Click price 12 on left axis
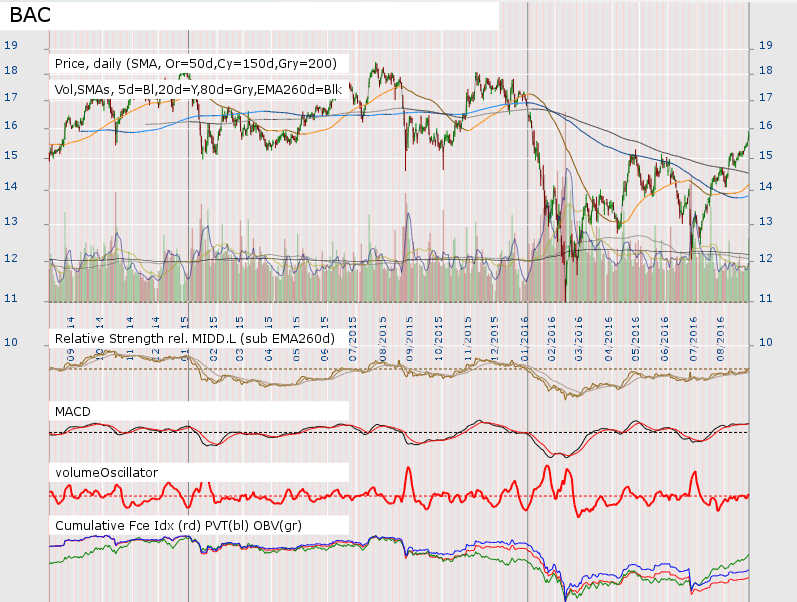 click(11, 258)
